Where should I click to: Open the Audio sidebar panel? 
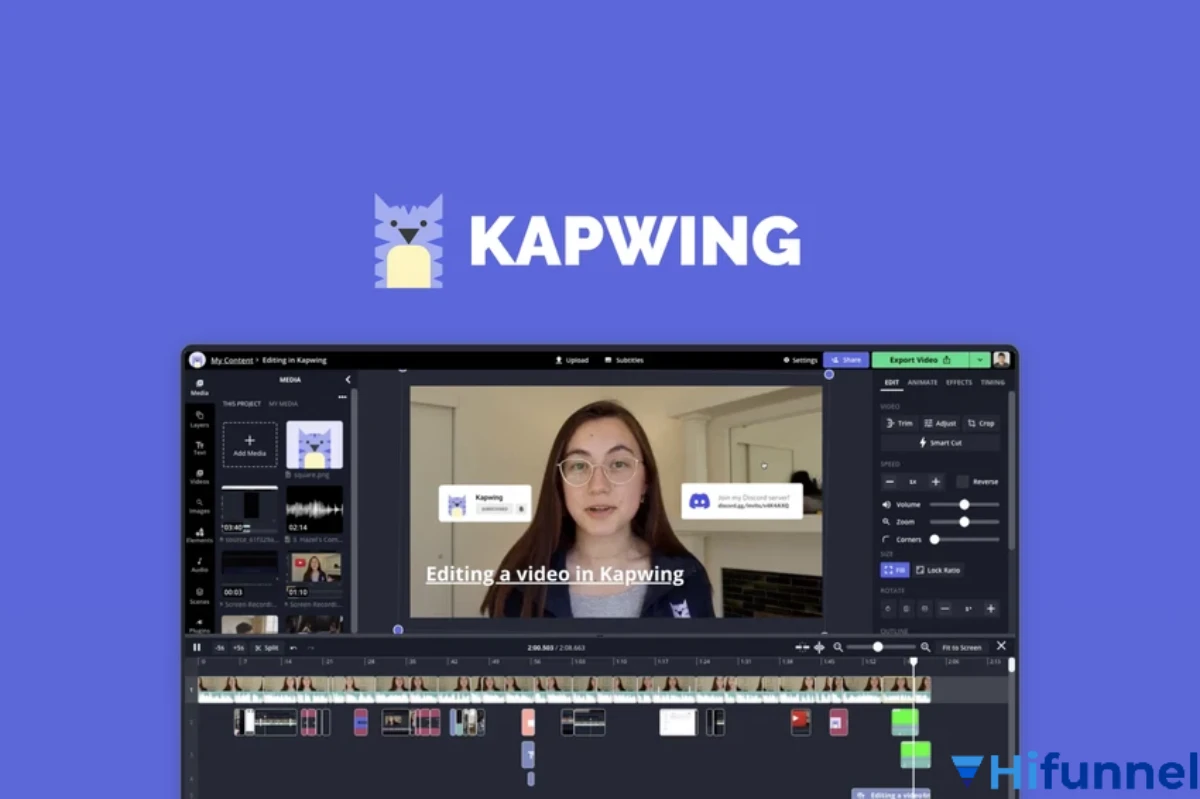[200, 564]
